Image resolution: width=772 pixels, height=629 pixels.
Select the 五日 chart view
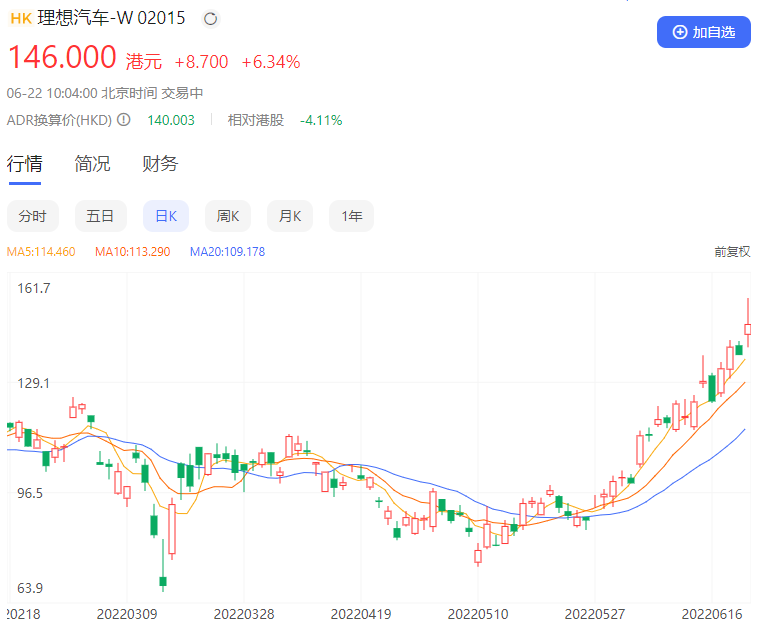(x=100, y=216)
